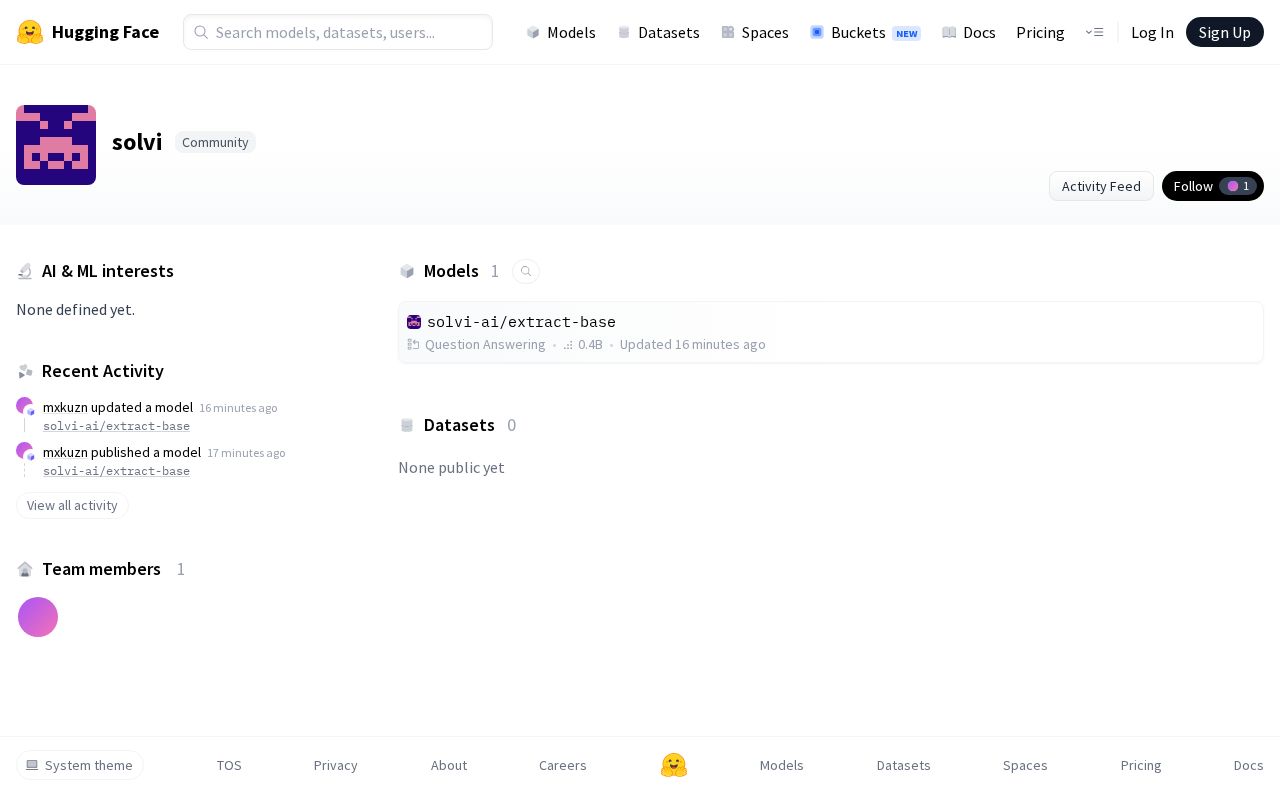Click the Community badge next to solvi
1280x800 pixels.
(215, 142)
